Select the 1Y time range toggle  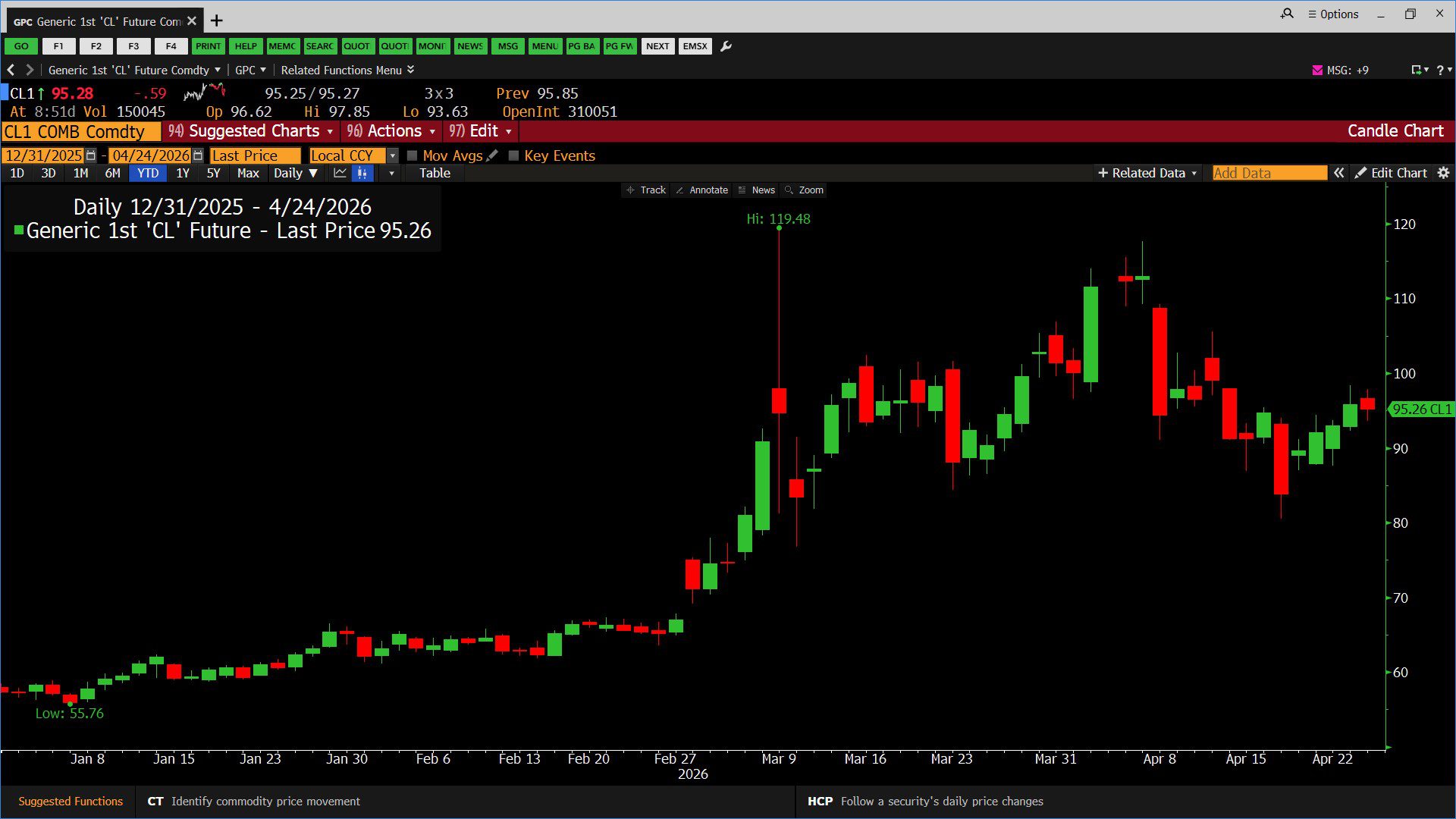tap(183, 173)
